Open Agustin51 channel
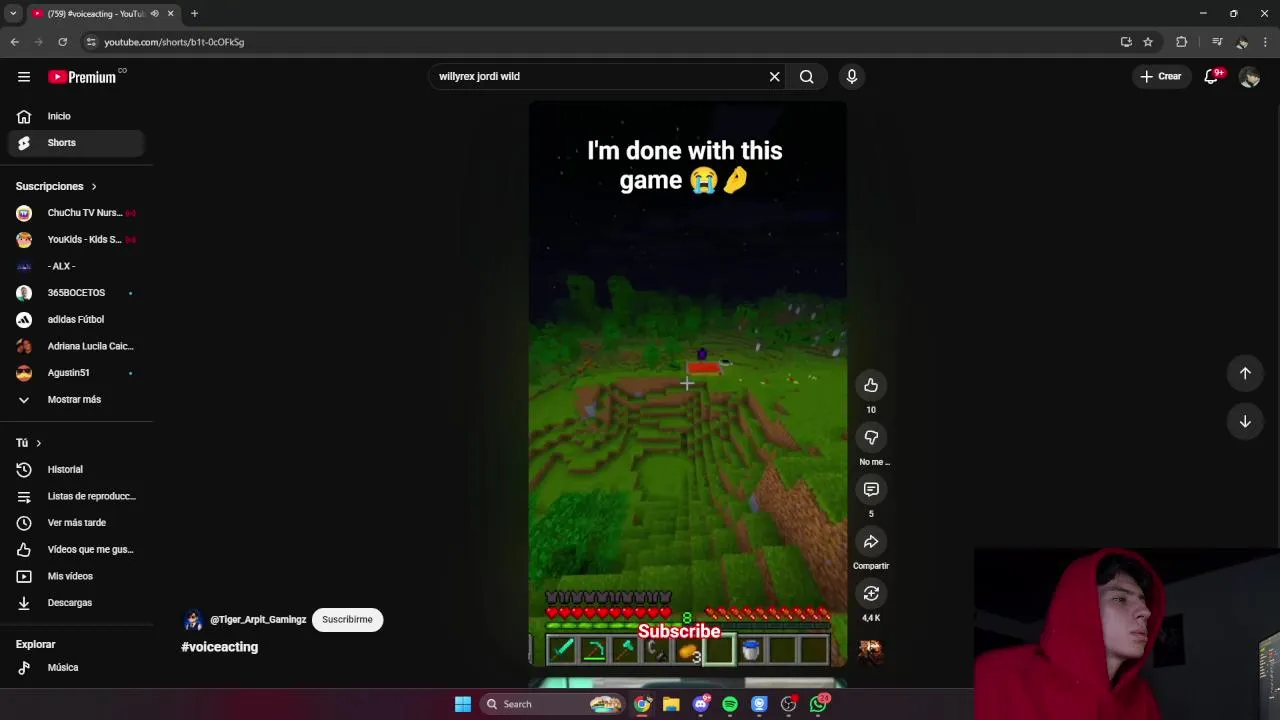Screen dimensions: 1280x720 [x=76, y=373]
